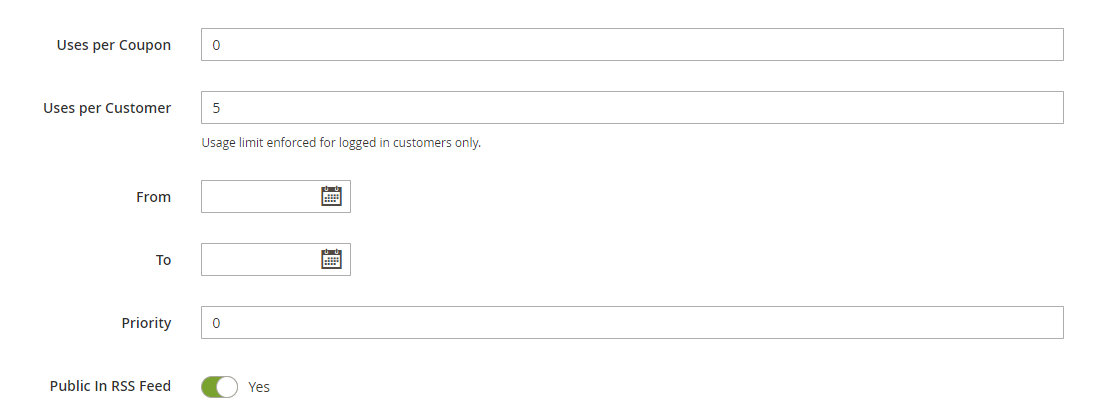Open the From date calendar picker
The width and height of the screenshot is (1096, 418).
[331, 197]
